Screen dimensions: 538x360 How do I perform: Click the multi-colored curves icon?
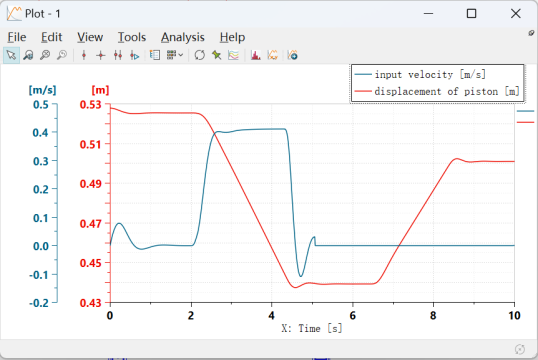pos(233,55)
